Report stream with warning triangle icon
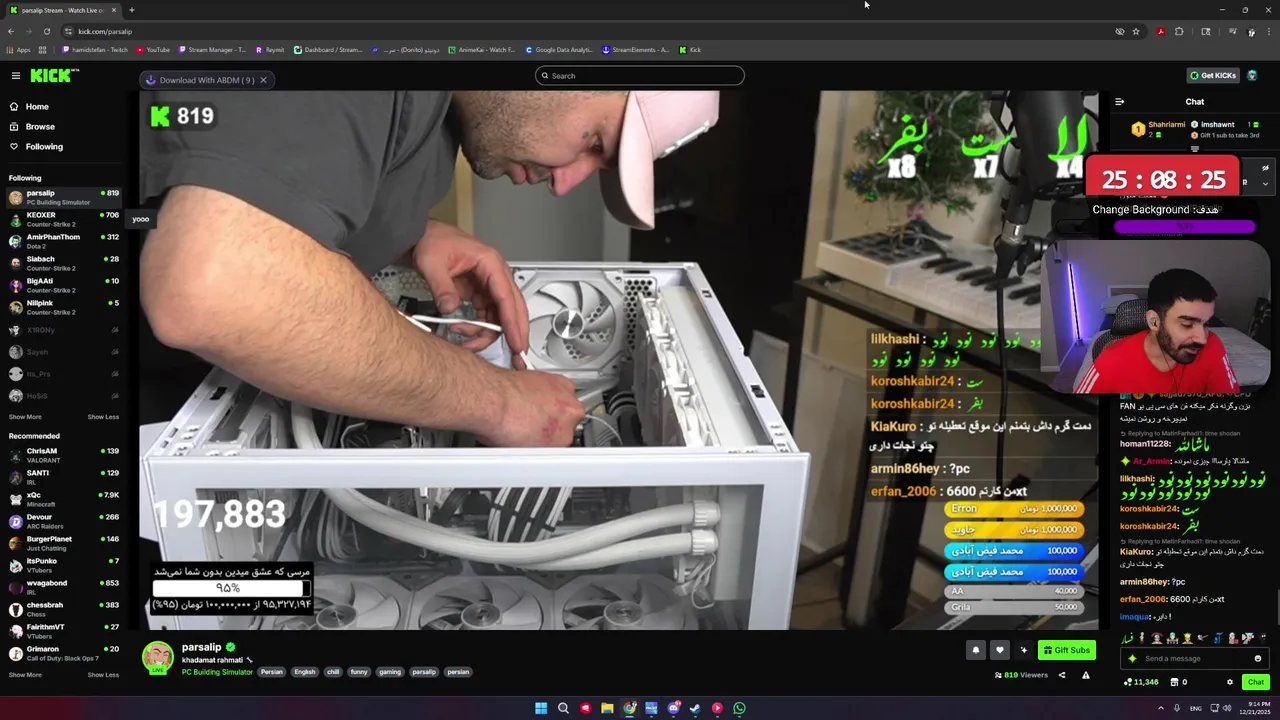 1086,675
